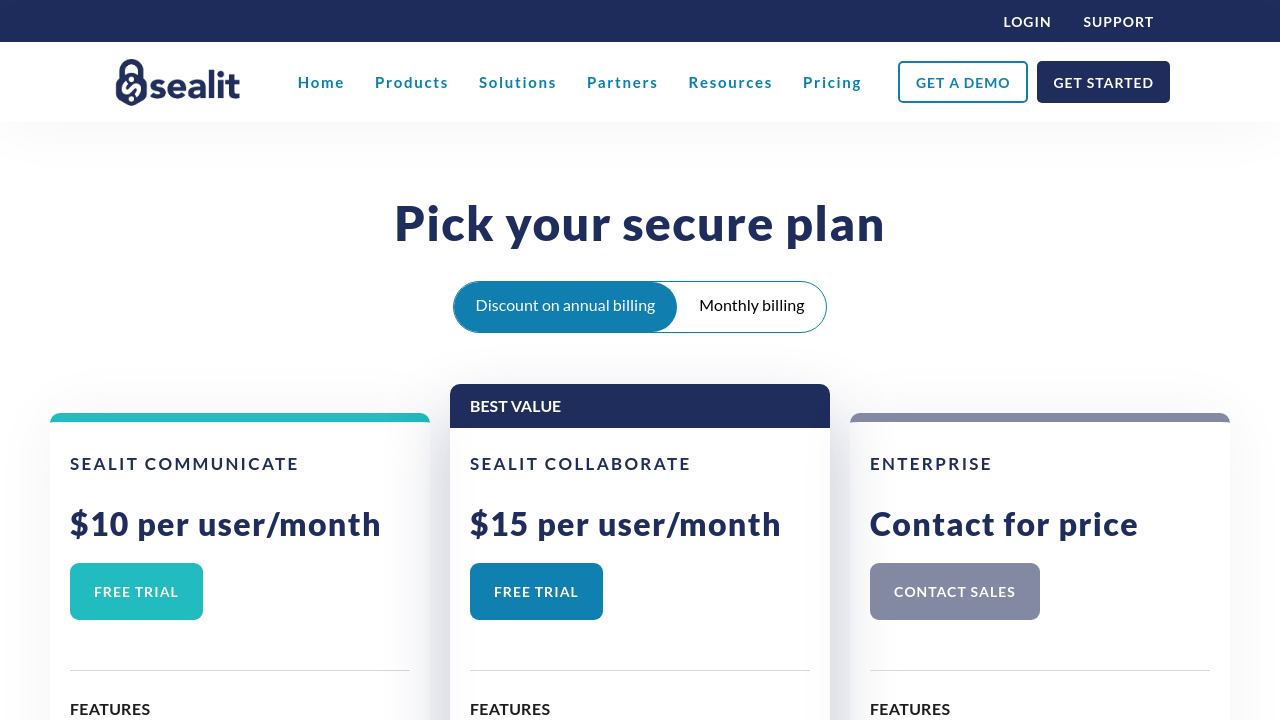Open the Partners navigation menu
The height and width of the screenshot is (720, 1280).
pos(622,82)
